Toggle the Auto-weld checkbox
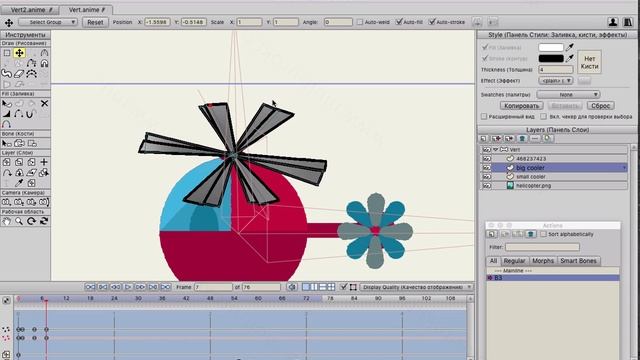The image size is (640, 360). (360, 22)
